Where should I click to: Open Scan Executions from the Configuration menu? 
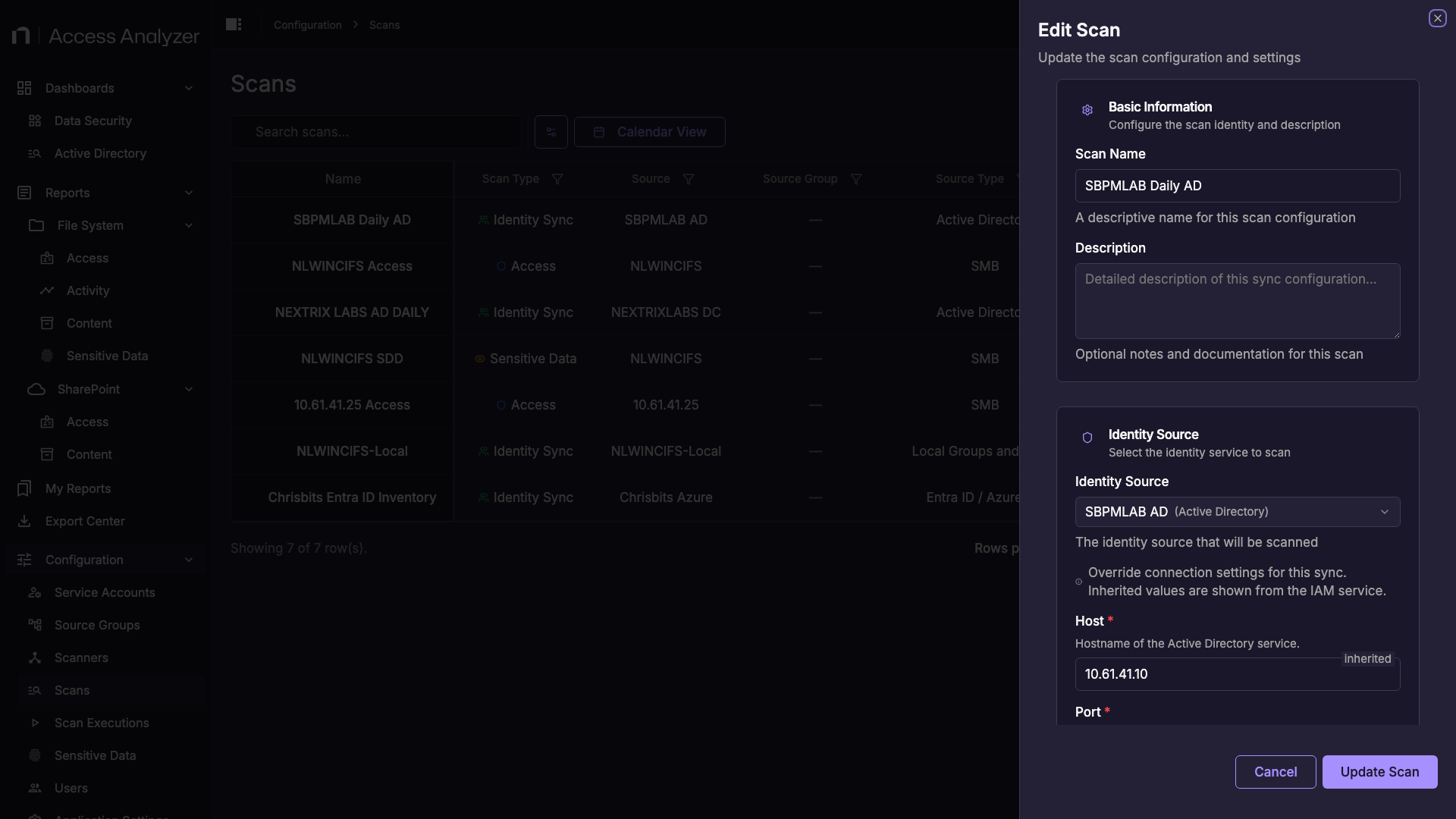tap(102, 723)
